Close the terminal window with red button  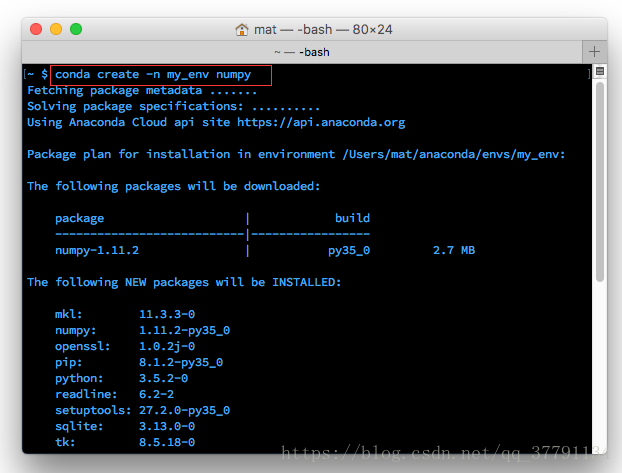36,29
